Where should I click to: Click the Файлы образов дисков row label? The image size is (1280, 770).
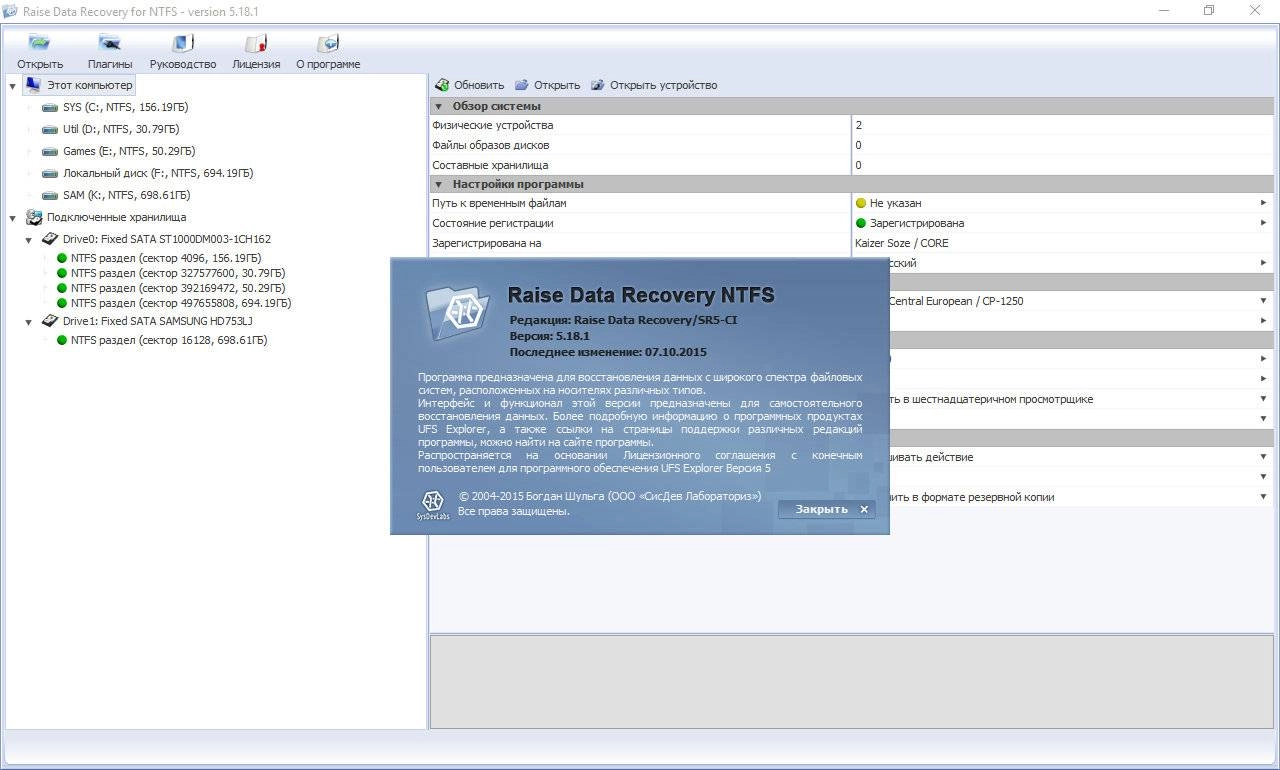point(490,145)
